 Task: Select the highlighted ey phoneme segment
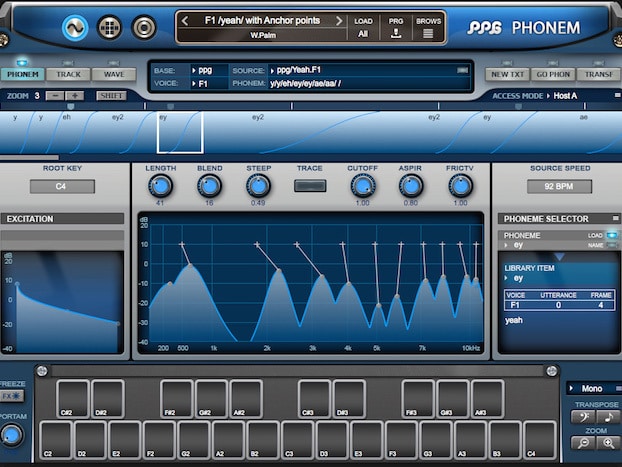(x=180, y=132)
